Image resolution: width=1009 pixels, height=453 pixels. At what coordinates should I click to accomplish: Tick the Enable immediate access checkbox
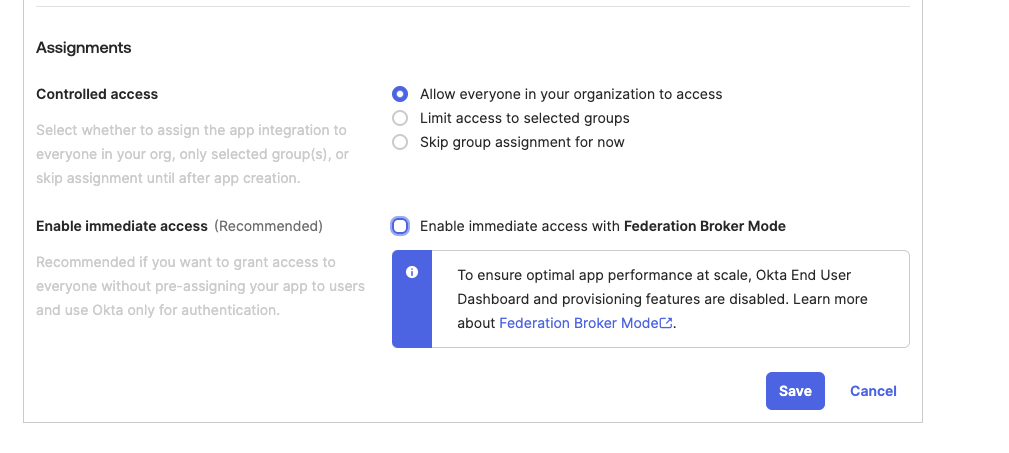pyautogui.click(x=400, y=226)
